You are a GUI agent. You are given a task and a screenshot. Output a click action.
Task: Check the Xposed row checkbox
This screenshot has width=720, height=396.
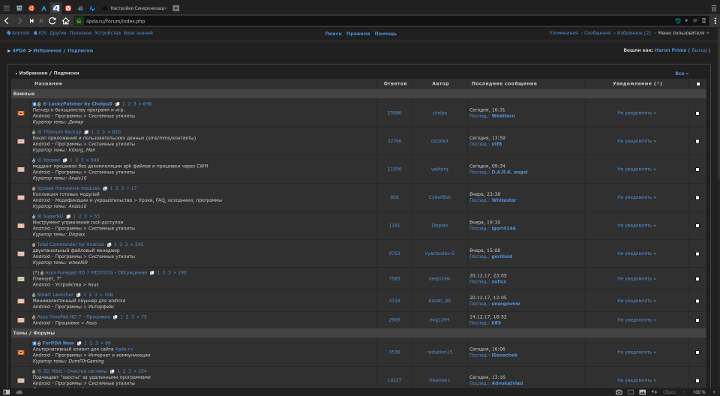click(698, 170)
